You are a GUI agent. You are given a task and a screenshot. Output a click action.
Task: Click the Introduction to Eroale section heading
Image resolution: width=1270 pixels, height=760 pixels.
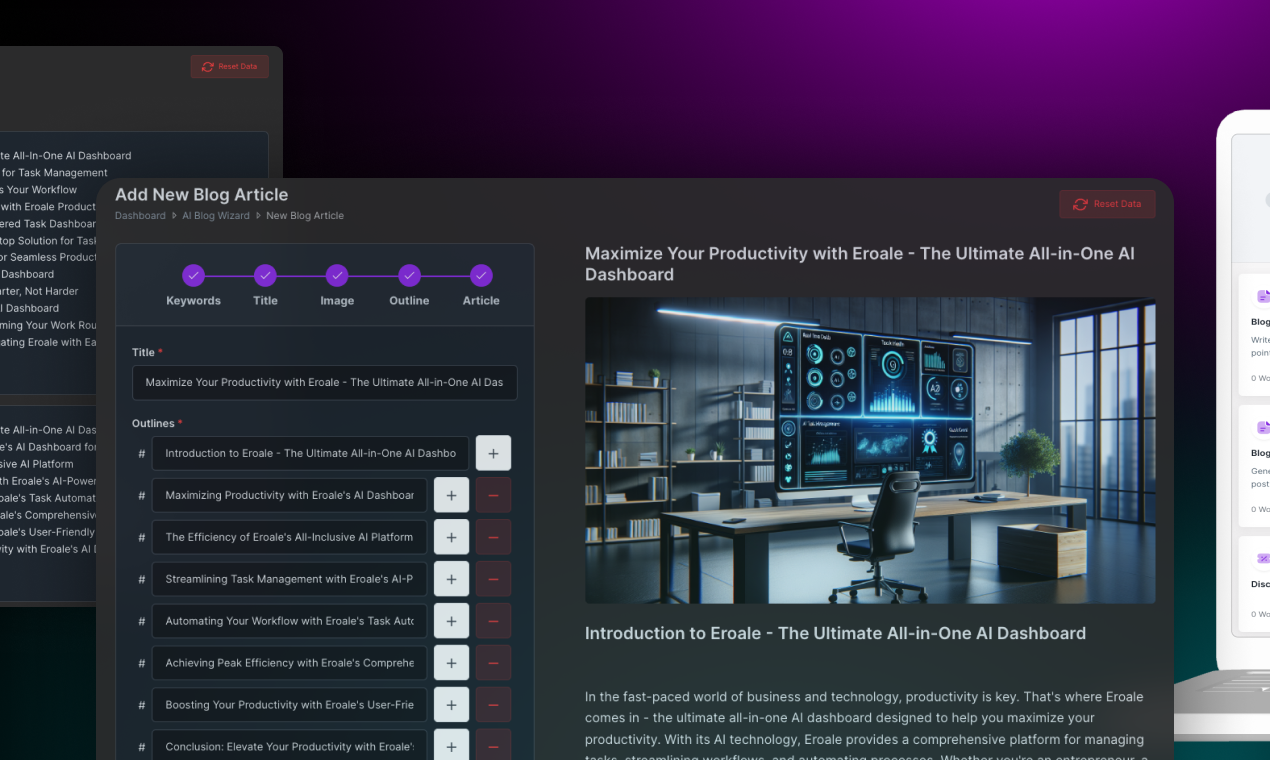click(835, 633)
